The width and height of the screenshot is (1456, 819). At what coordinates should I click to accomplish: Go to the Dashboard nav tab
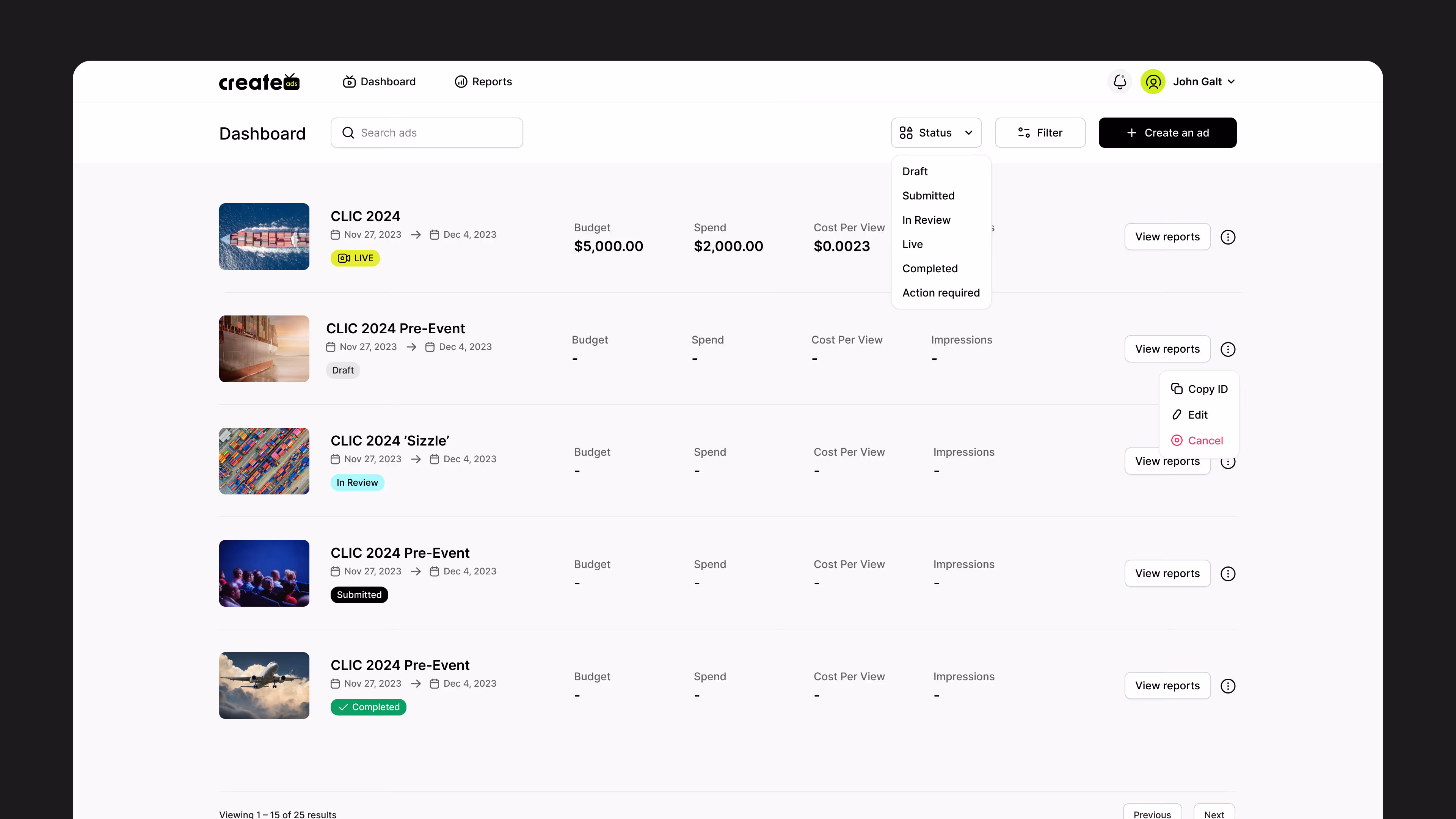(x=379, y=82)
